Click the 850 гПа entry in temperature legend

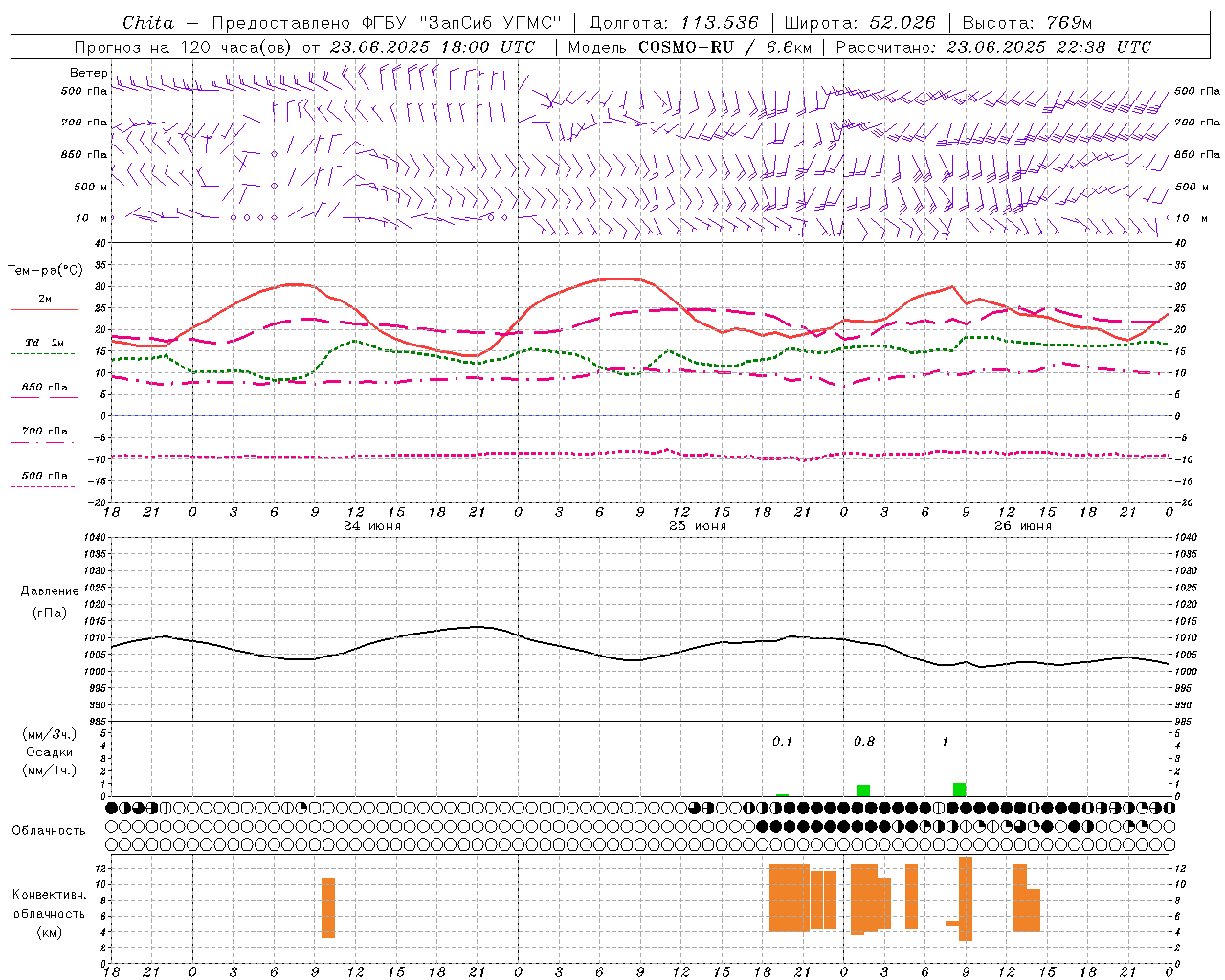click(44, 388)
